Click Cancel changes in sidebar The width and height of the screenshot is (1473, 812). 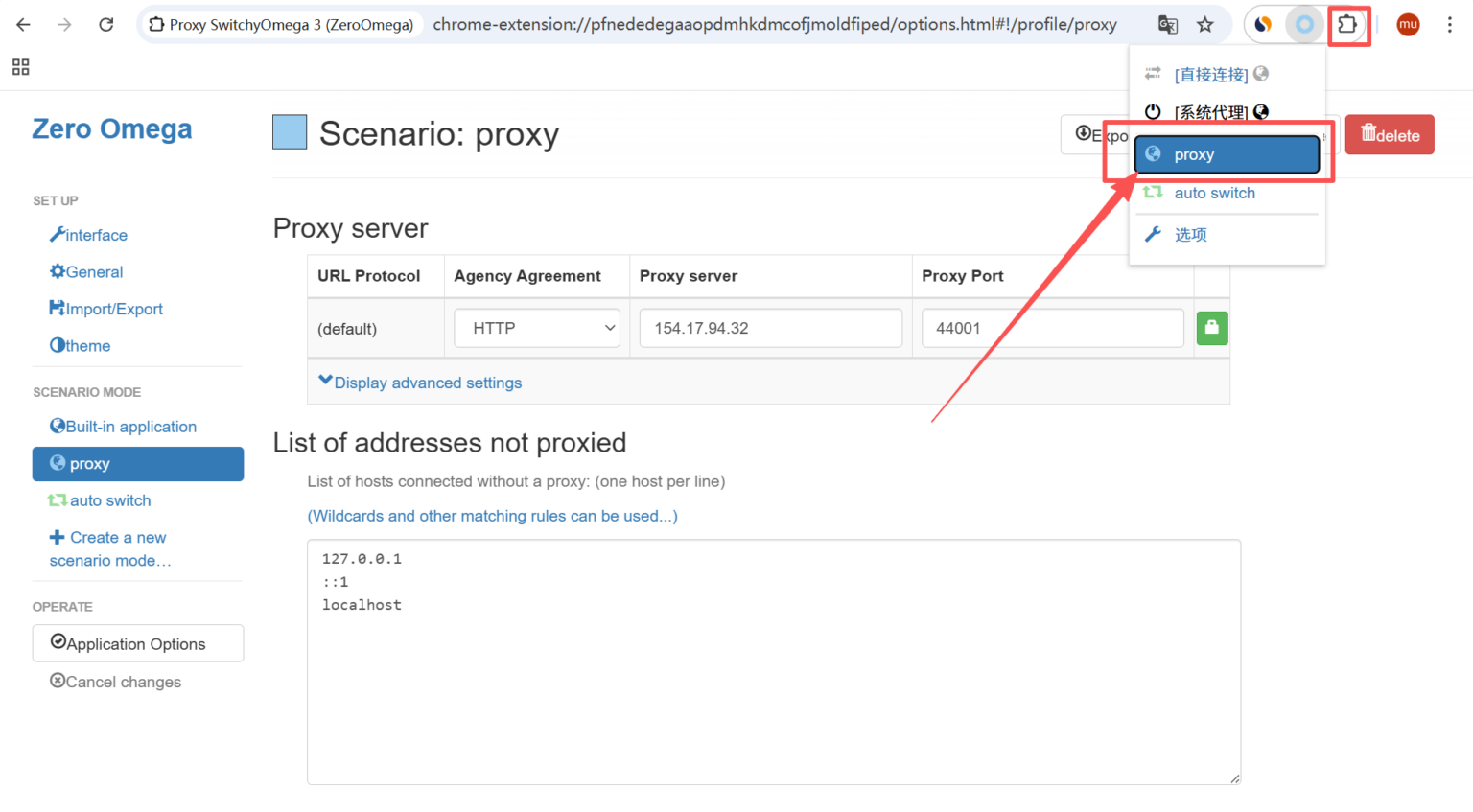pos(115,682)
